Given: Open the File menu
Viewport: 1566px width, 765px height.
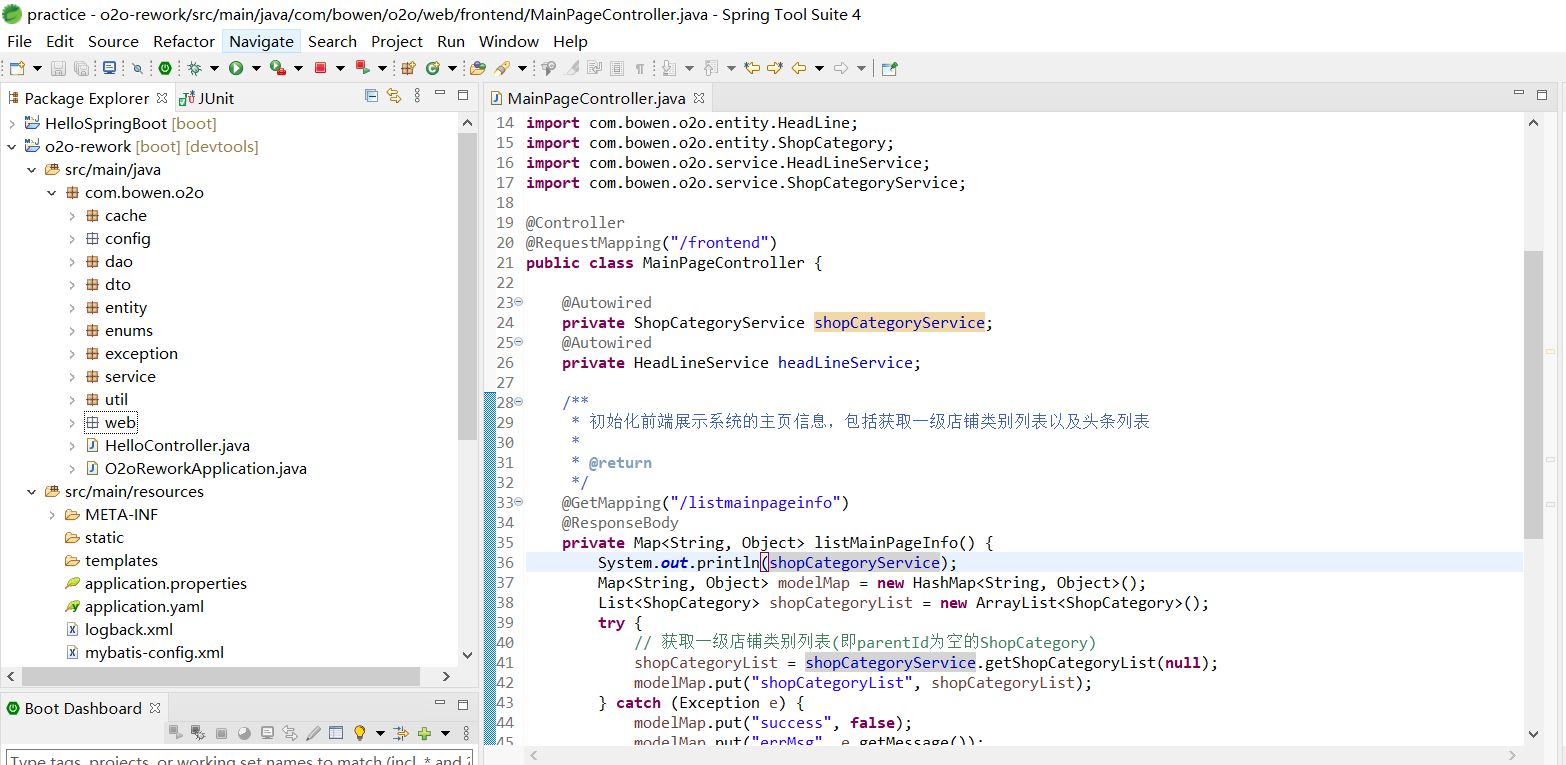Looking at the screenshot, I should coord(19,41).
